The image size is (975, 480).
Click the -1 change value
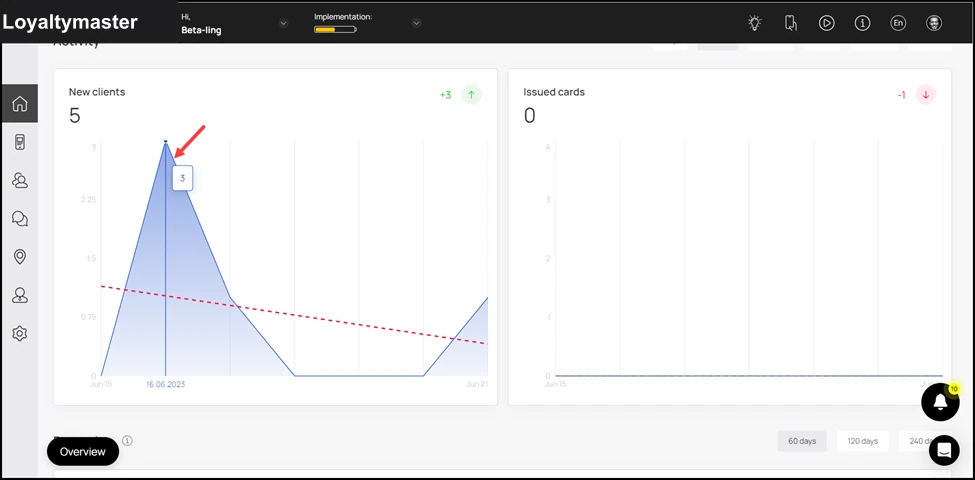click(901, 95)
